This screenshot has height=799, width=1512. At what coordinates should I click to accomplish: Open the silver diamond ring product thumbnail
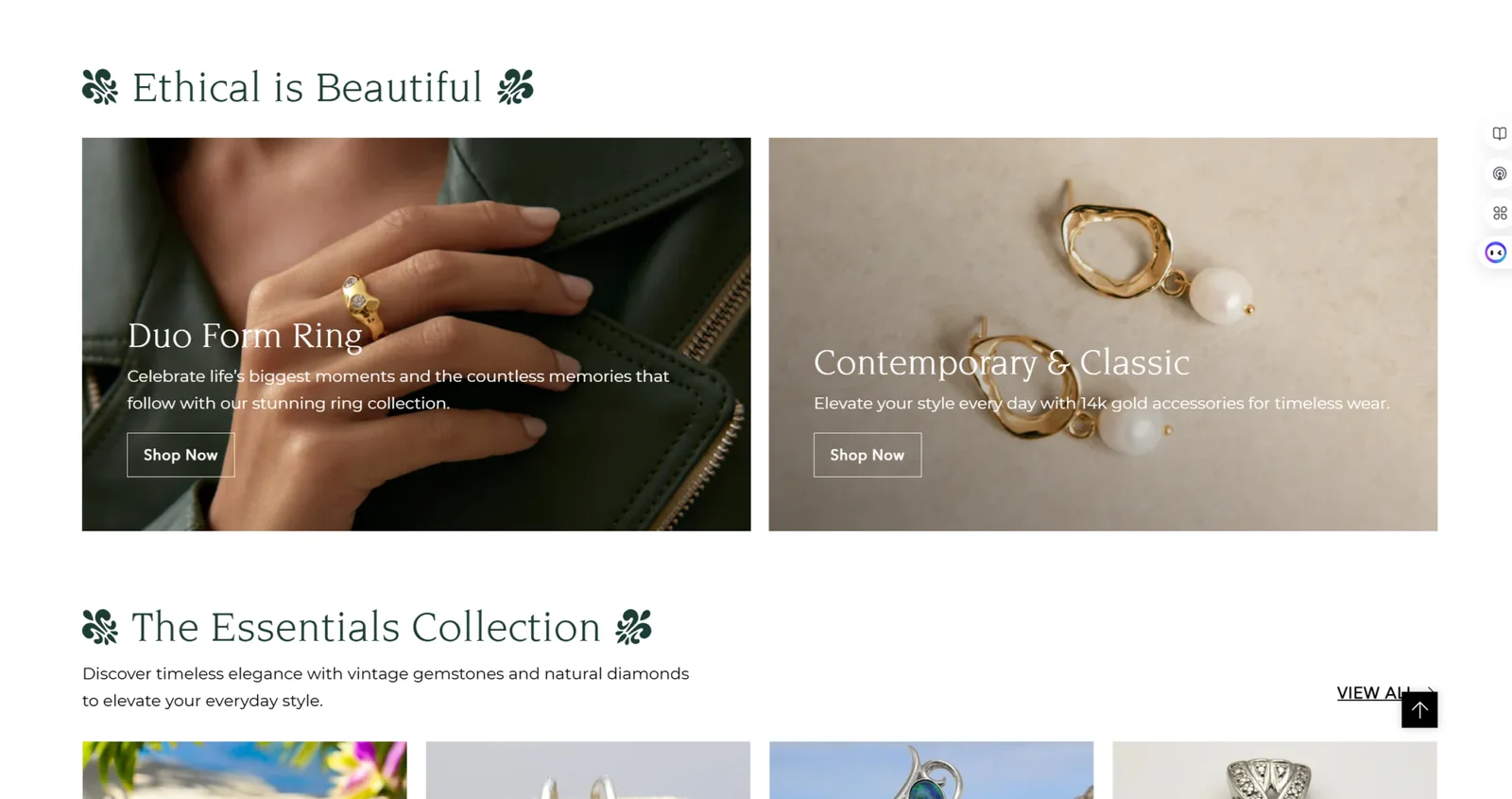[x=1274, y=770]
